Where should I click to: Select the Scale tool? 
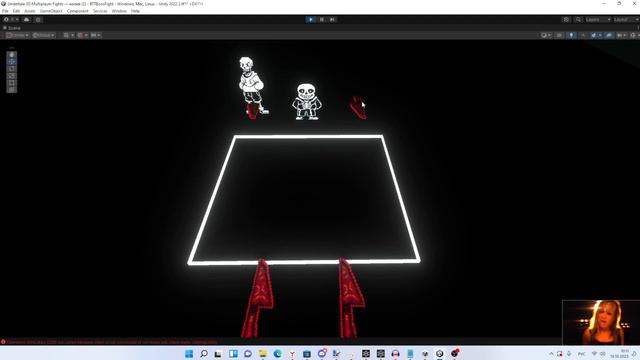(x=12, y=76)
